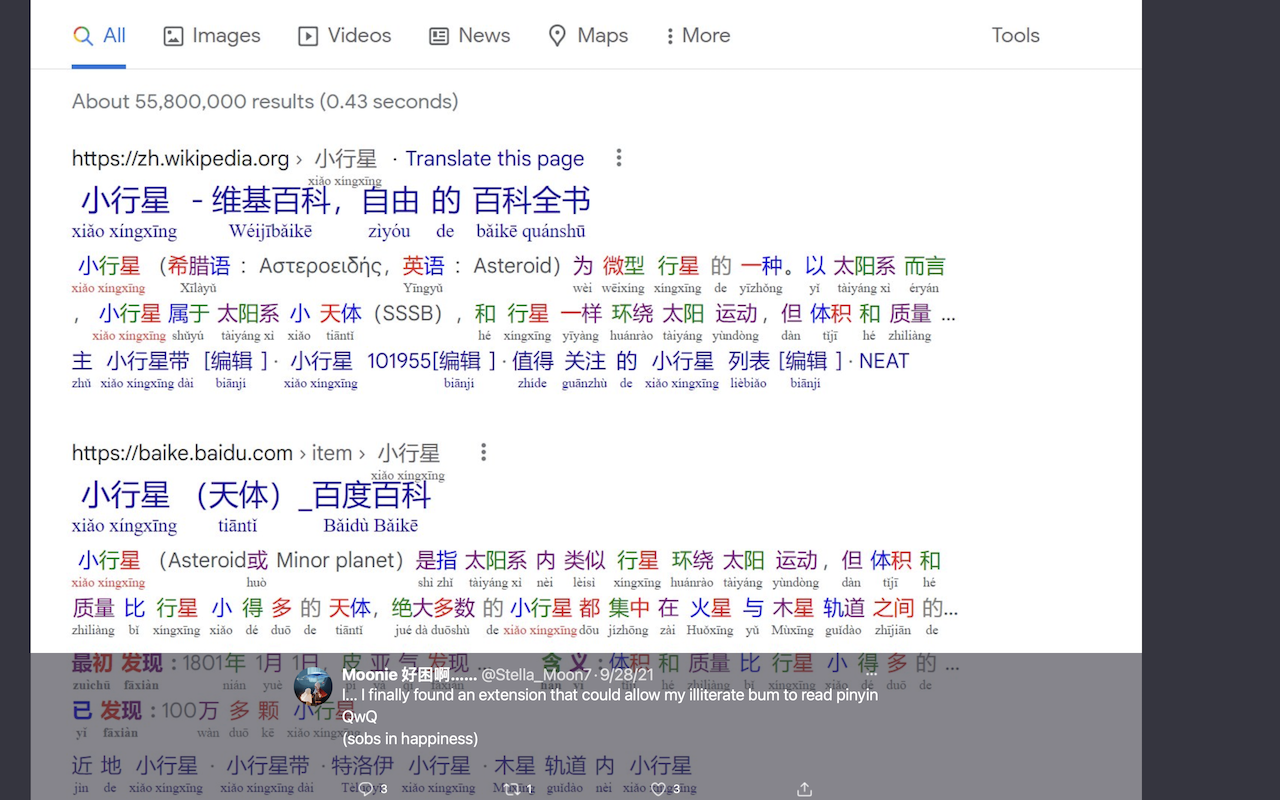The image size is (1280, 800).
Task: Open the 小行星 Wikipedia result title
Action: [330, 199]
